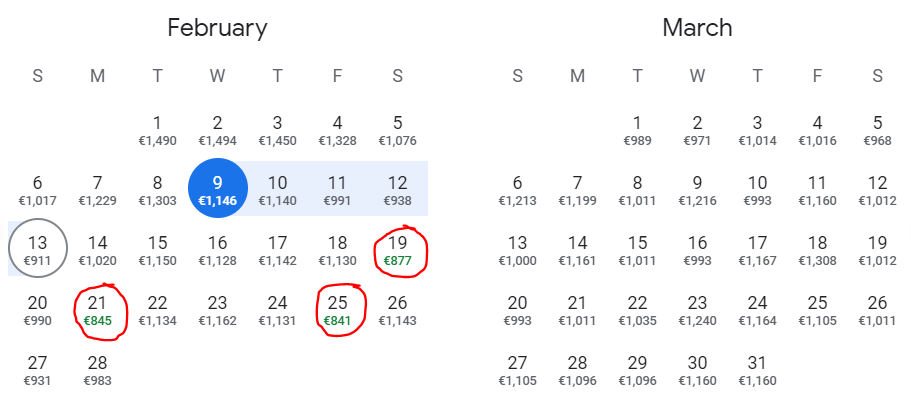Screen dimensions: 911x403
Task: Pick February 13 at €911
Action: (x=38, y=249)
